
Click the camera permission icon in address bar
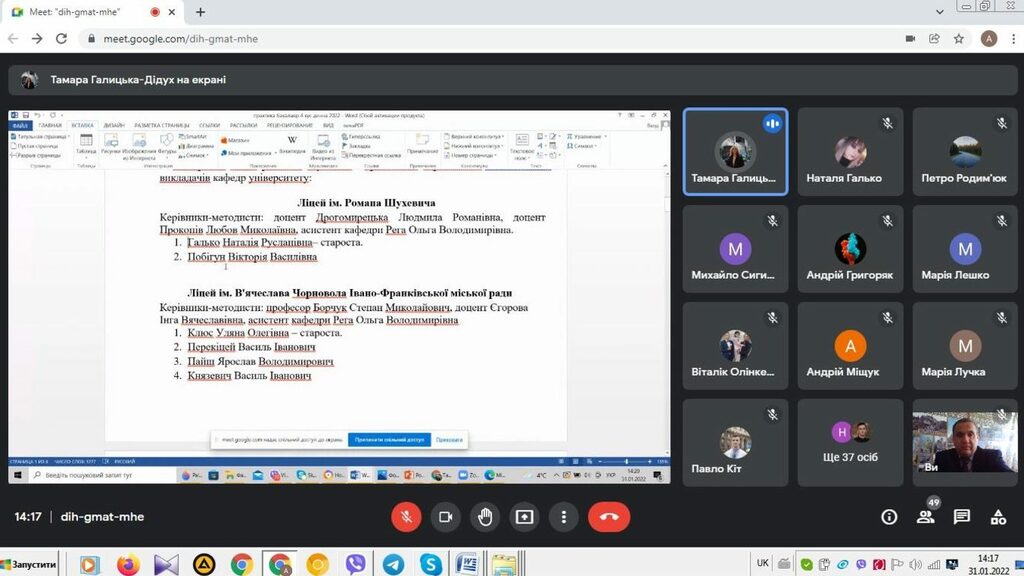(910, 39)
